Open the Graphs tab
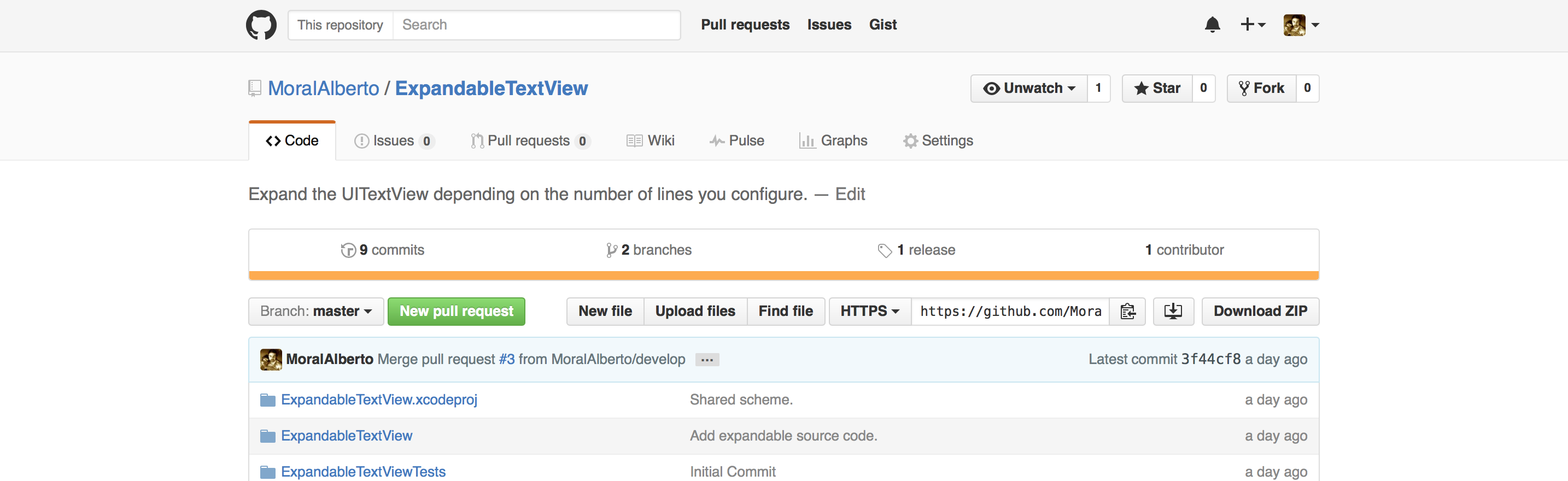The height and width of the screenshot is (481, 1568). (833, 141)
